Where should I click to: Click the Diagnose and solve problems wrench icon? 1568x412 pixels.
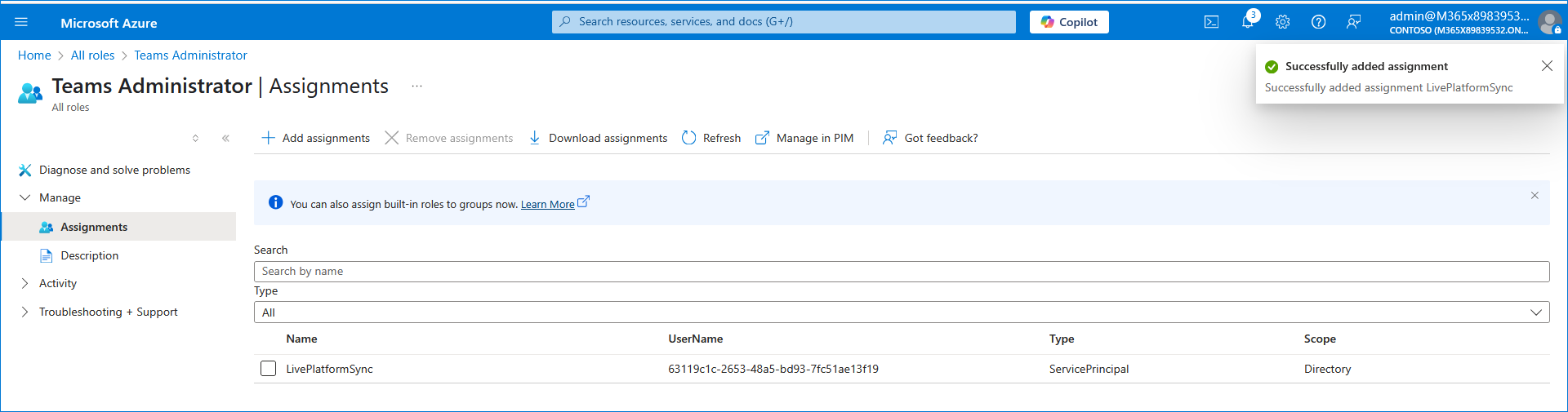tap(25, 170)
